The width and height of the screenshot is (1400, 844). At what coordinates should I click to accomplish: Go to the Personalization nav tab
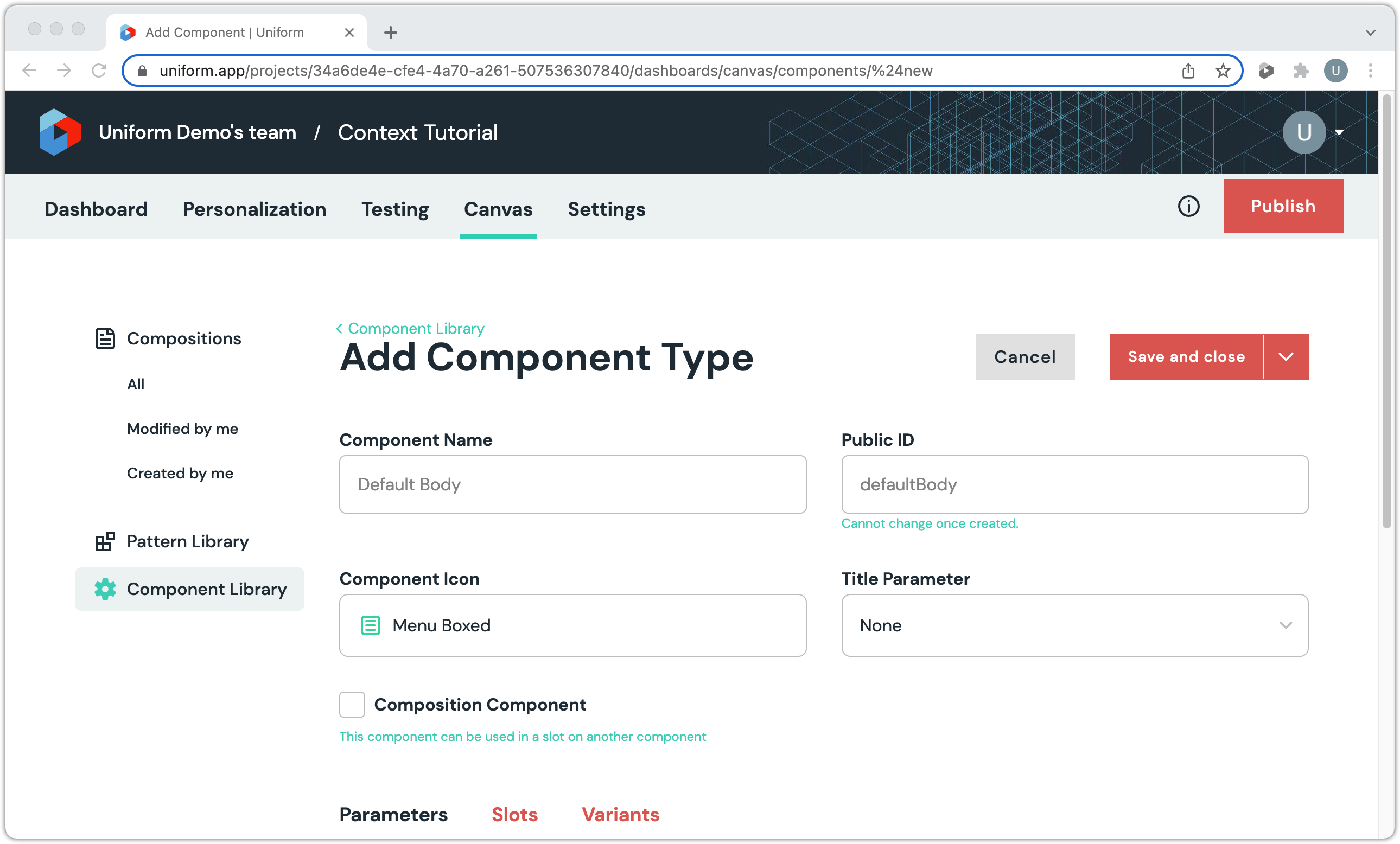coord(254,209)
